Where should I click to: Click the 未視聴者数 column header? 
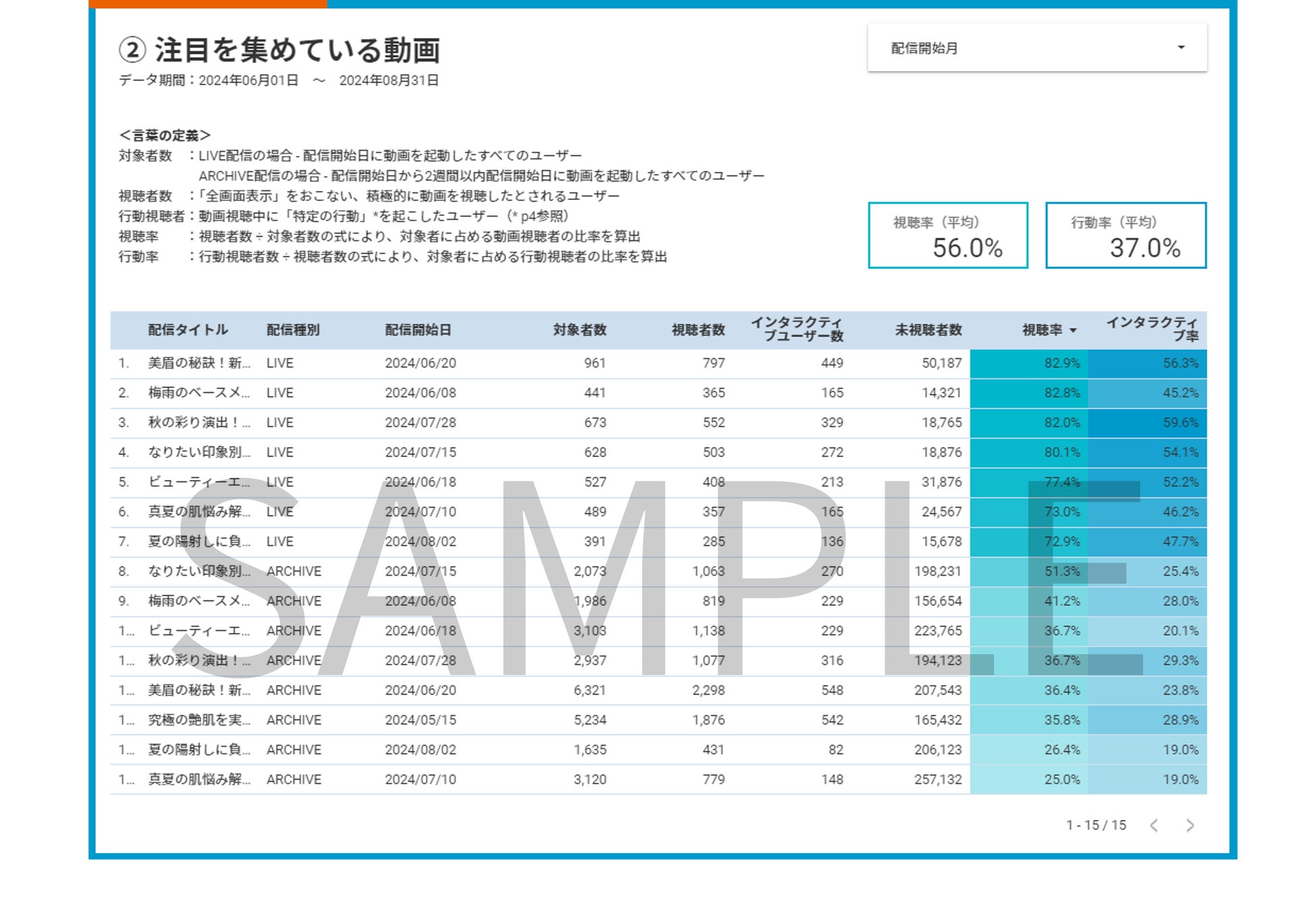tap(928, 330)
